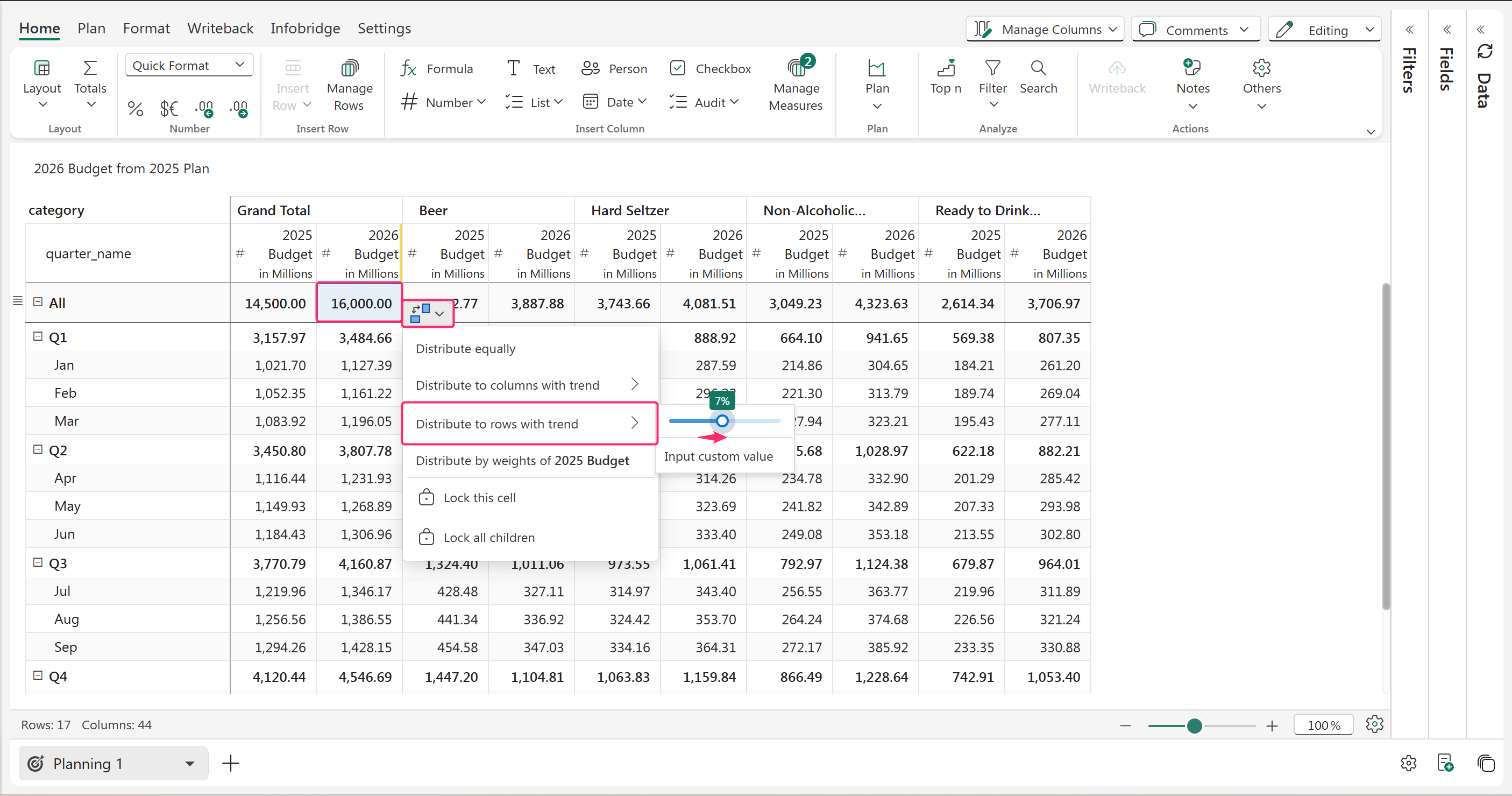This screenshot has width=1512, height=796.
Task: Click the percent format icon
Action: (x=135, y=108)
